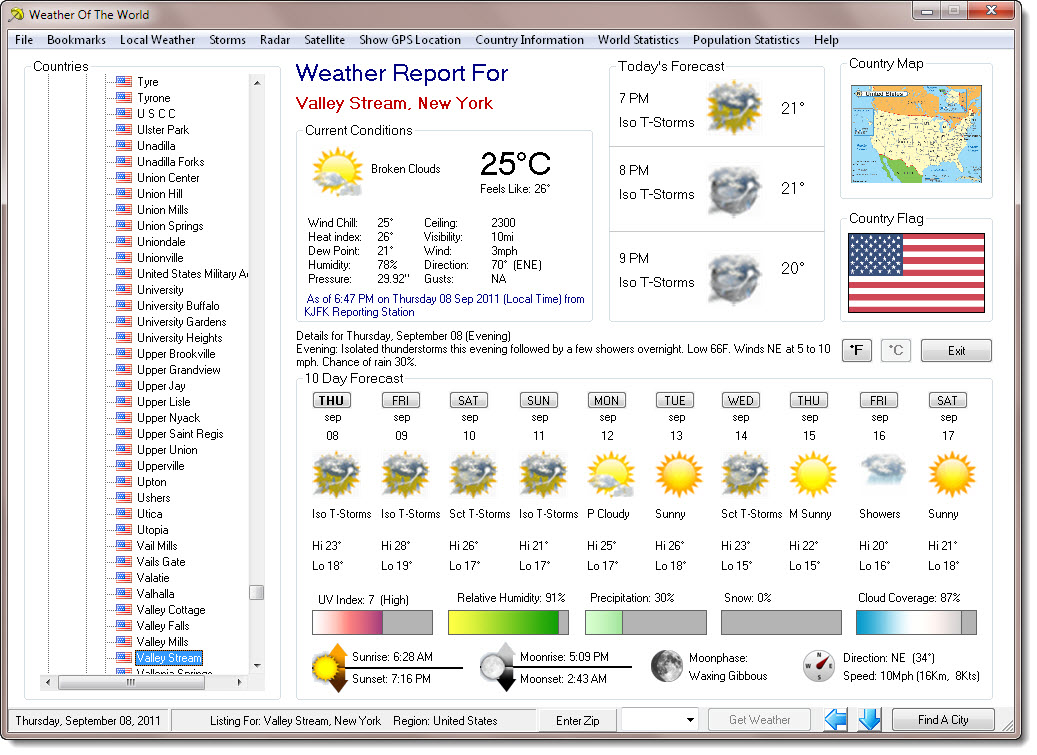Viewport: 1037px width, 755px height.
Task: Click the Find A City button
Action: (943, 720)
